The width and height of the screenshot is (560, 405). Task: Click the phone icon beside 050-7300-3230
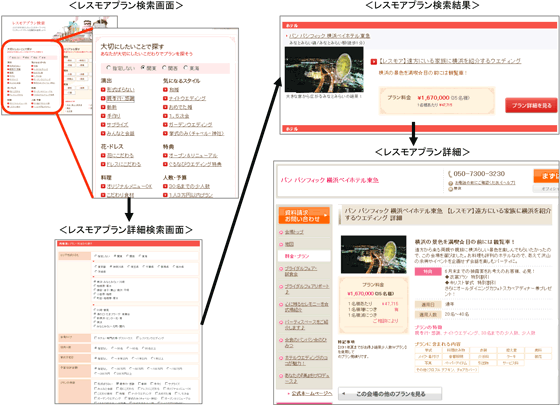point(450,174)
